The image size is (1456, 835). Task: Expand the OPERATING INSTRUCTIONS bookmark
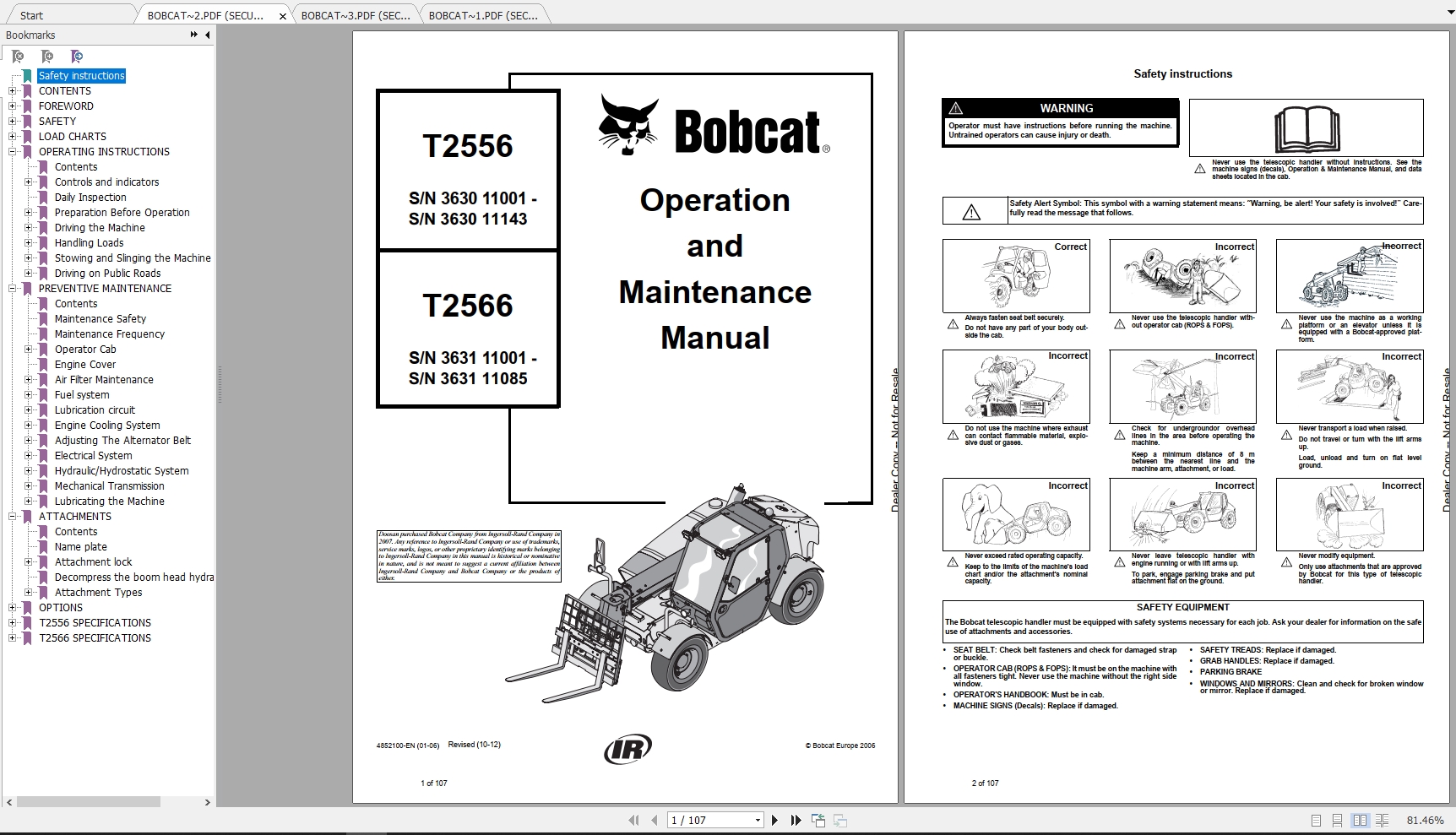(x=11, y=151)
